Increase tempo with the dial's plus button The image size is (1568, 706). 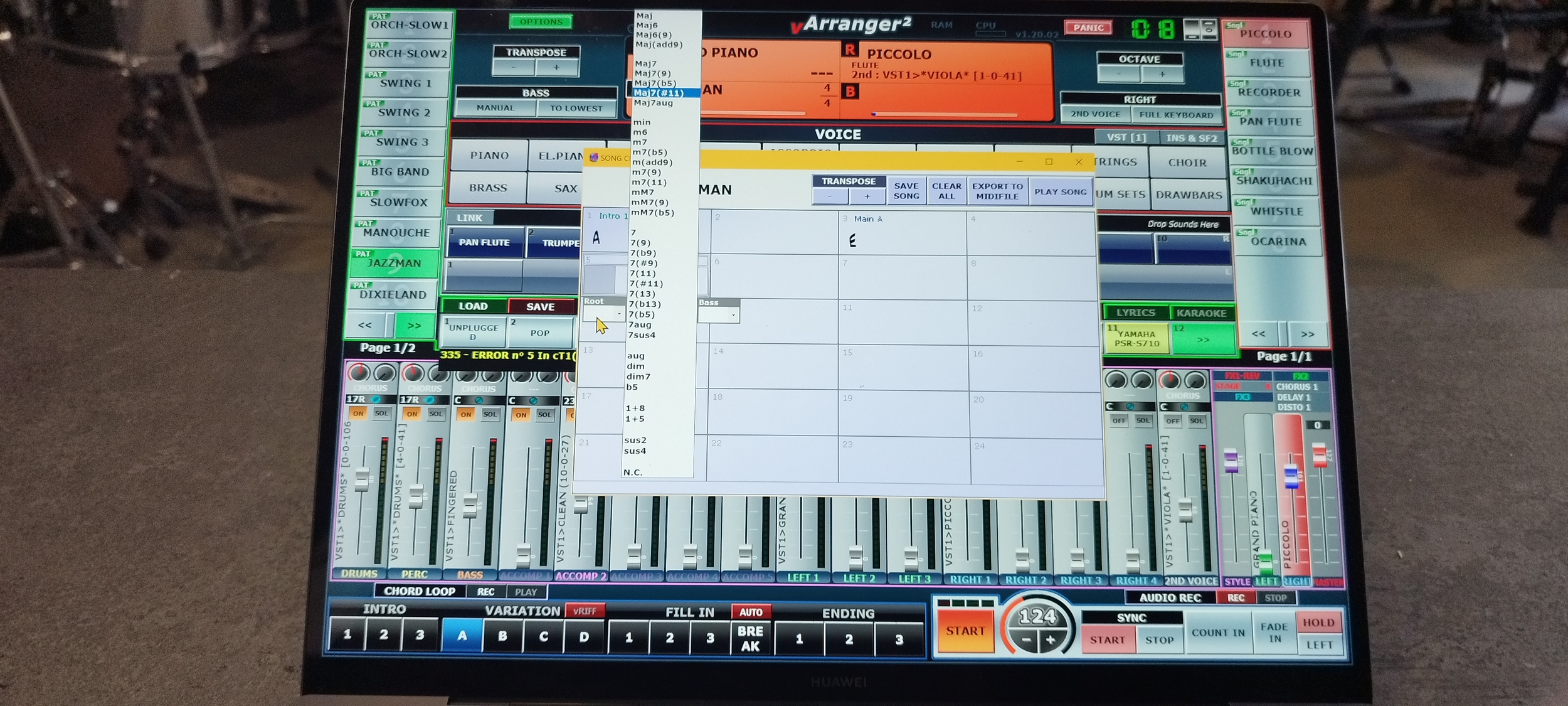click(1051, 640)
